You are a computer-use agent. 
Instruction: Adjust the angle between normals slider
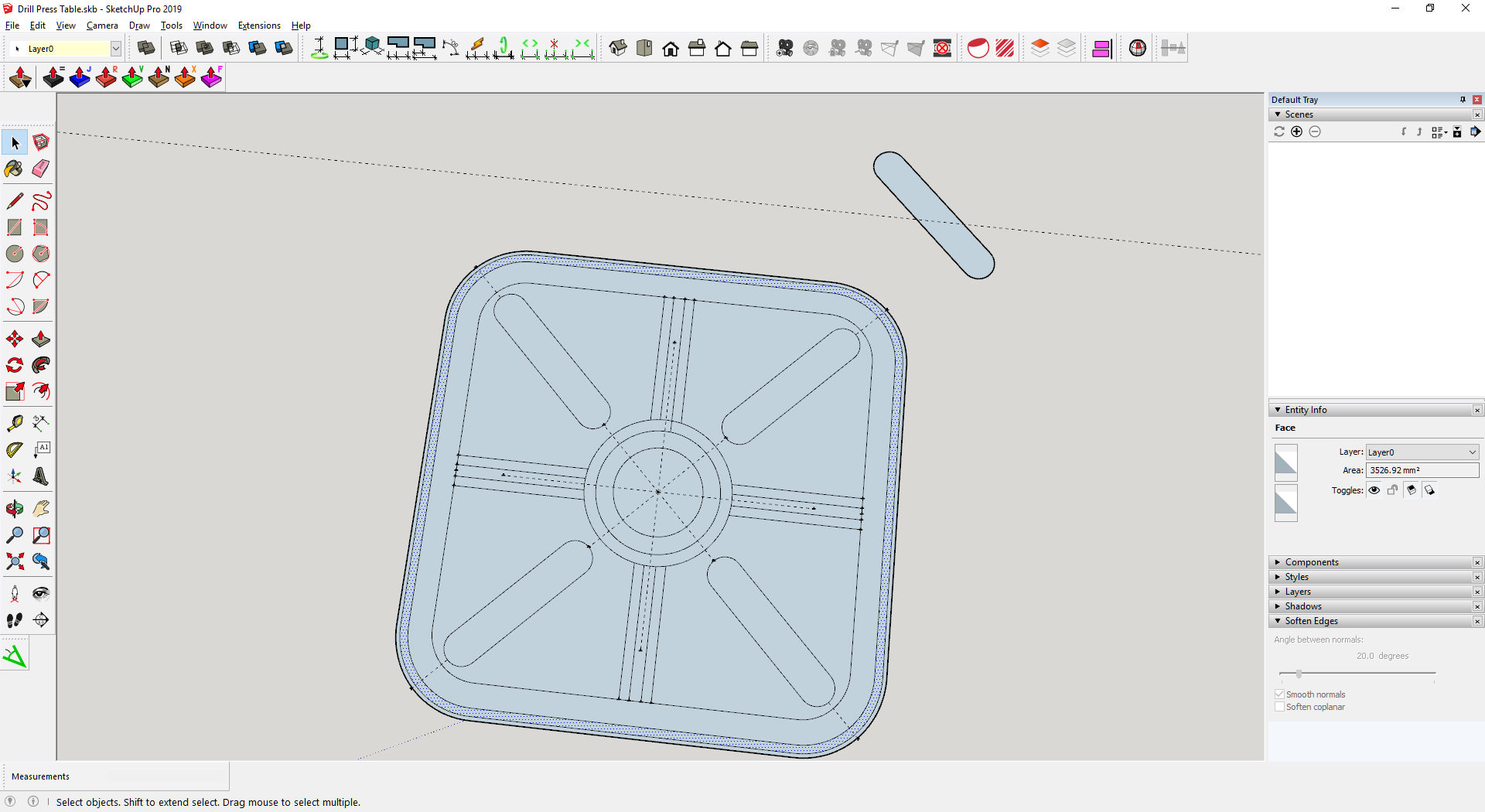click(x=1299, y=674)
